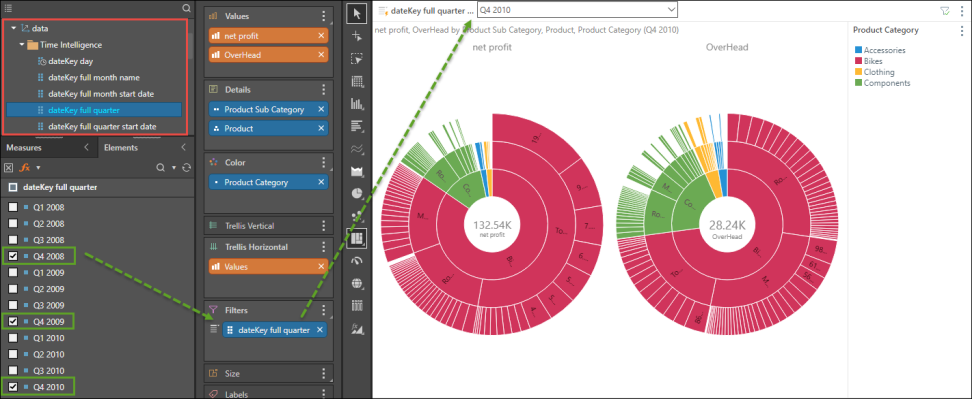Screen dimensions: 972x399
Task: Open the Details drop zone options menu
Action: [323, 90]
